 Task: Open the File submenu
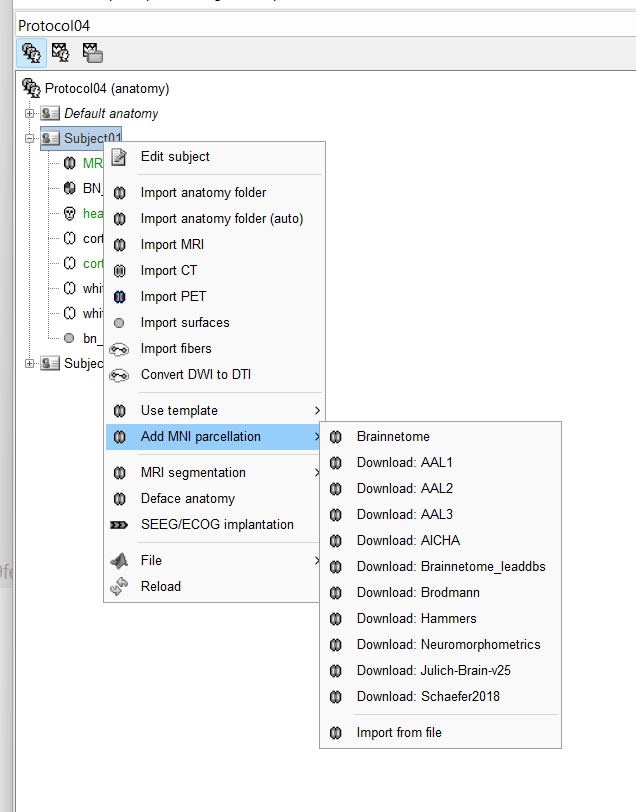tap(214, 560)
